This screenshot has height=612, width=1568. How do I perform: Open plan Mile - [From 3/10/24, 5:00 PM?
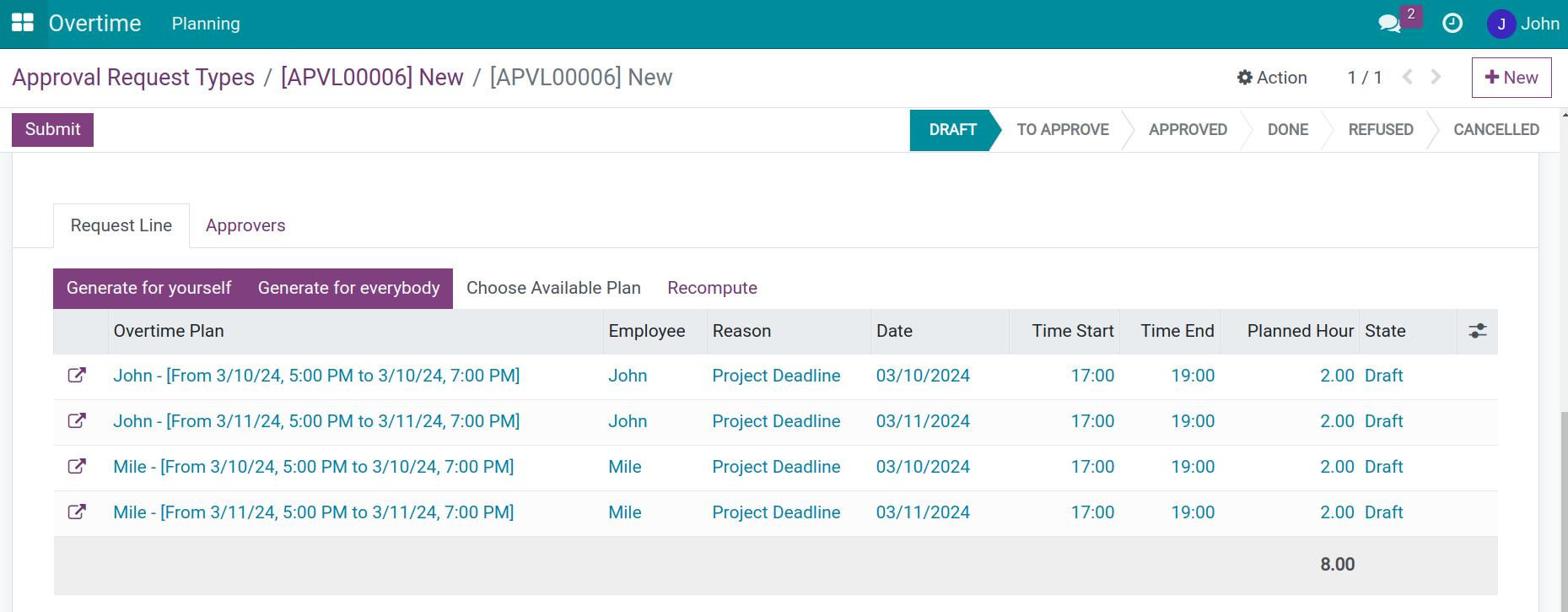coord(313,467)
